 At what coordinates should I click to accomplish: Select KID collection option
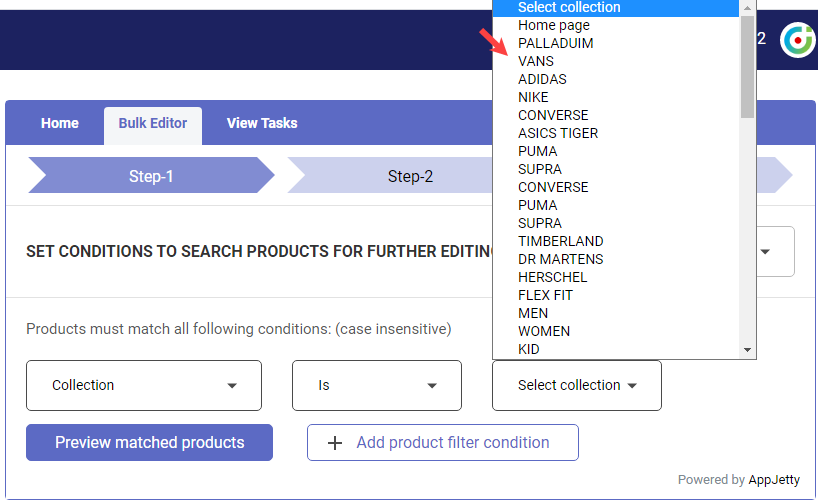point(616,349)
